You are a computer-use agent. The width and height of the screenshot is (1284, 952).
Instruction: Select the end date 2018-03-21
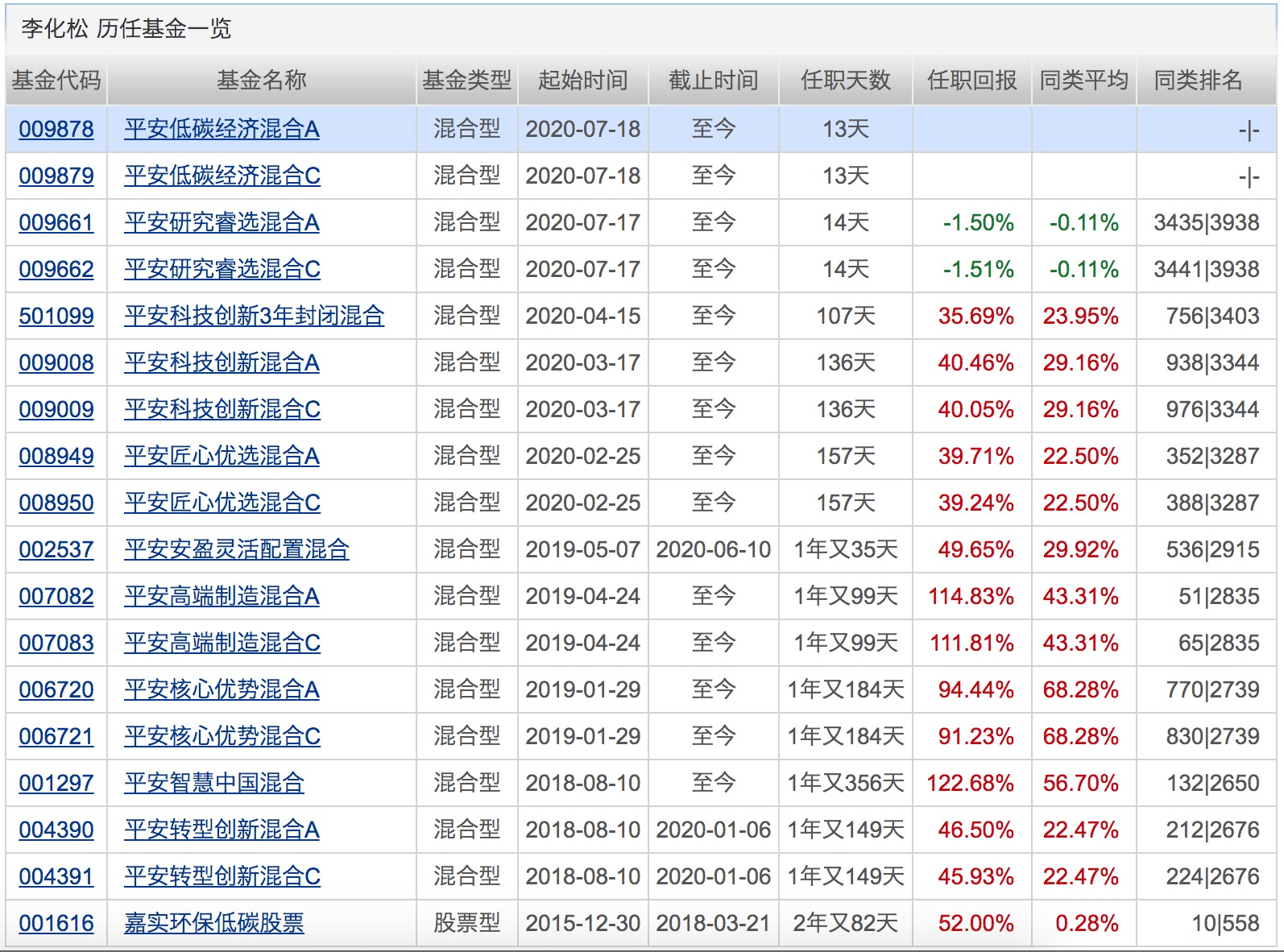click(x=714, y=923)
